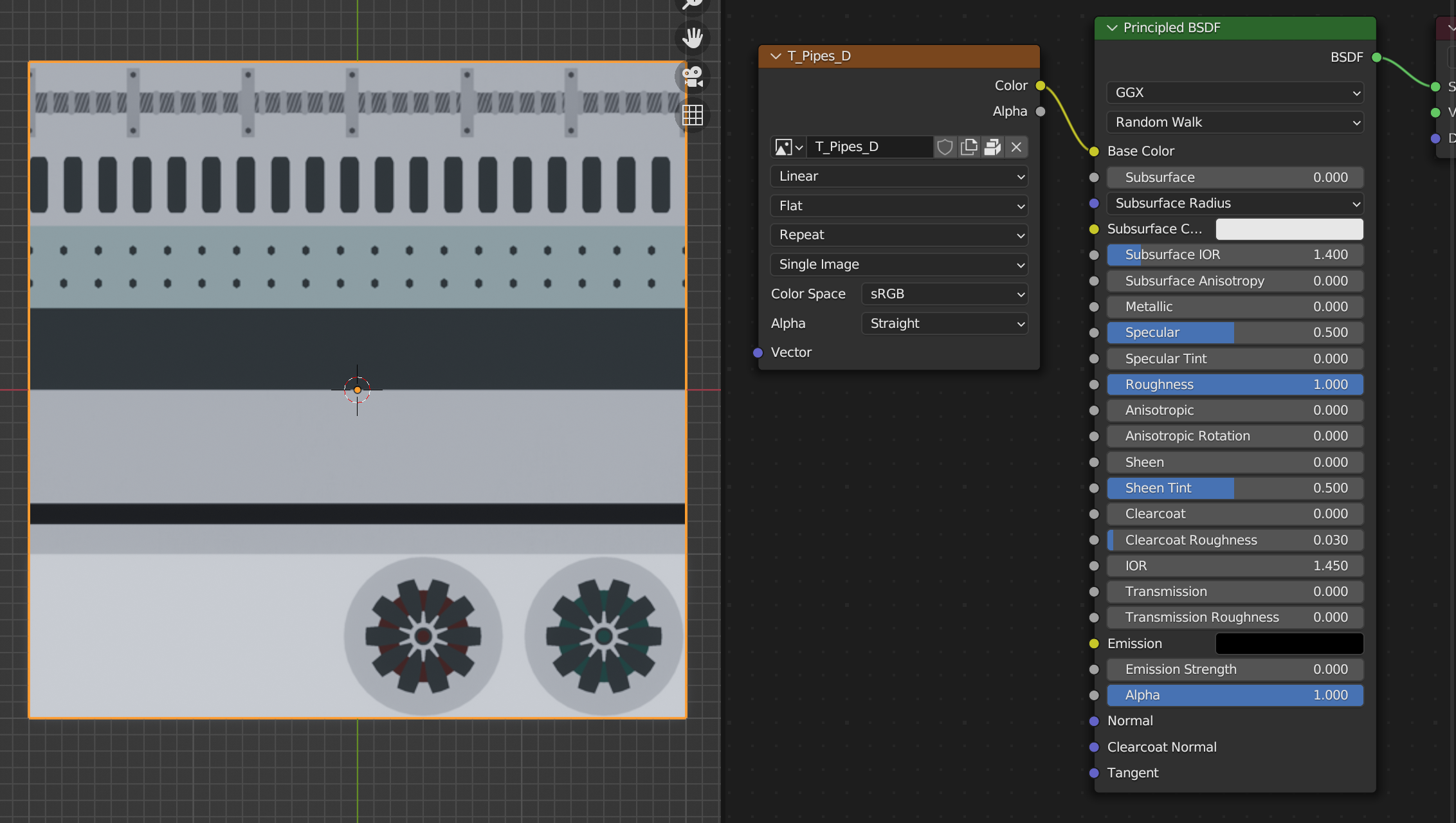Open the Color Space sRGB dropdown
The image size is (1456, 823).
point(944,294)
